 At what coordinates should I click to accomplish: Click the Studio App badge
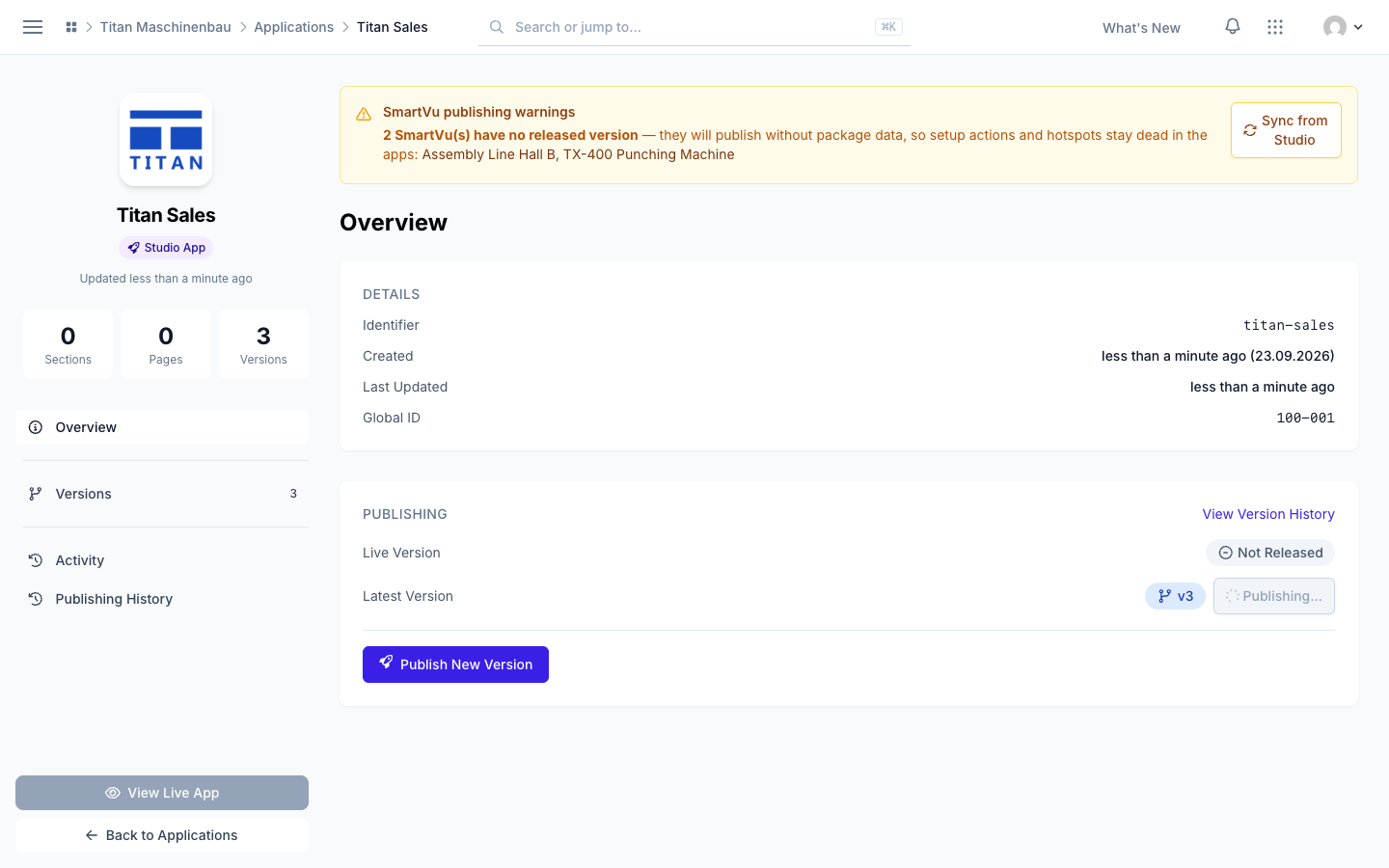pos(166,248)
